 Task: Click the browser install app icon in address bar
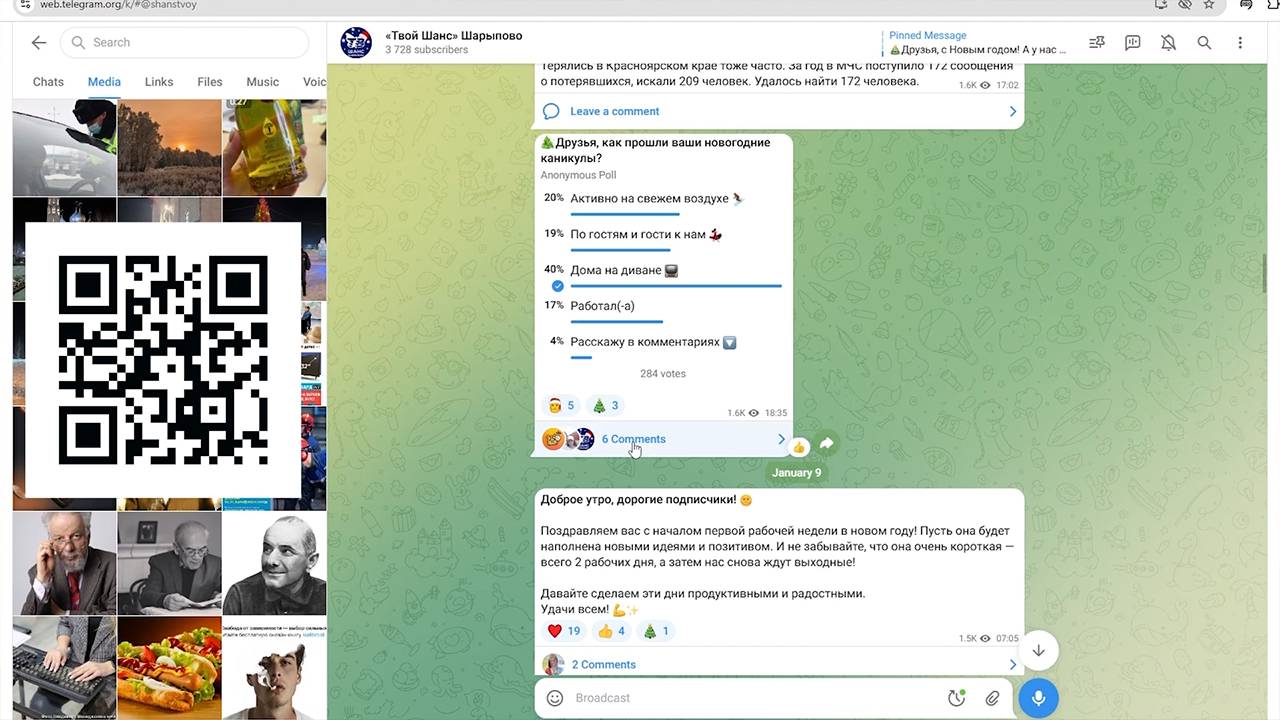(x=1160, y=5)
